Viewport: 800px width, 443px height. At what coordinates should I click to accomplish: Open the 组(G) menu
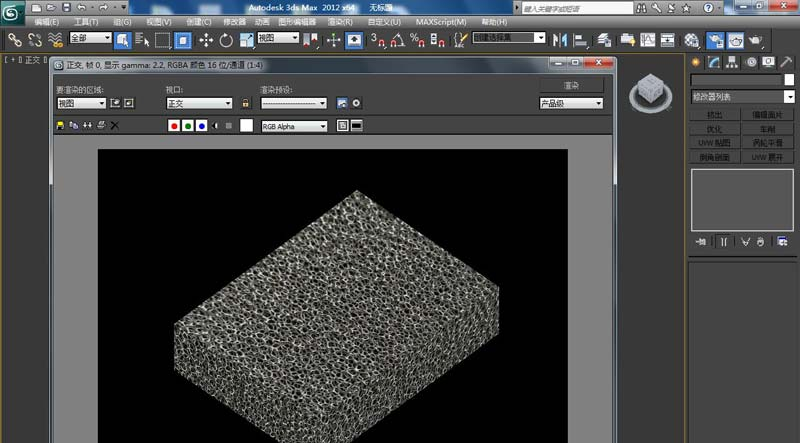122,22
